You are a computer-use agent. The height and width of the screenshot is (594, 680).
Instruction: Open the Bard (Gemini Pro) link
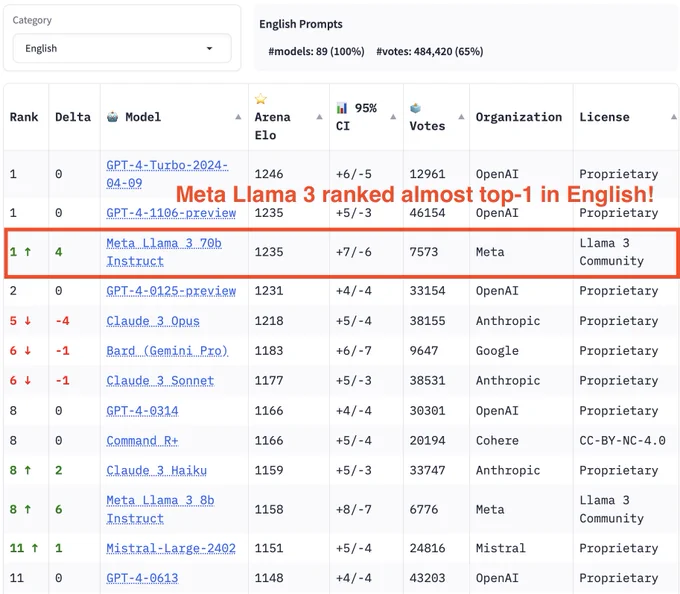pos(167,351)
